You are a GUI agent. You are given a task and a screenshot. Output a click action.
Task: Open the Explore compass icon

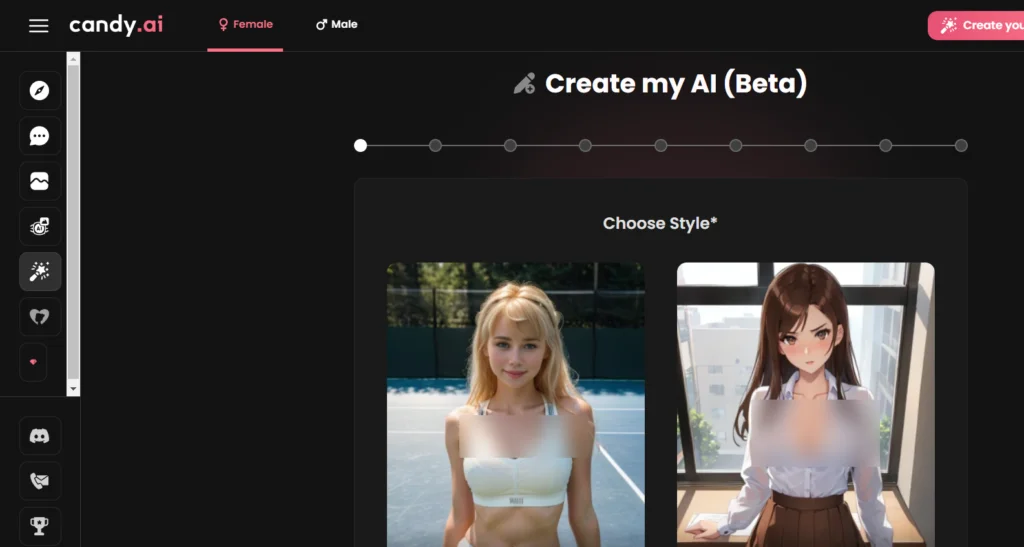40,90
